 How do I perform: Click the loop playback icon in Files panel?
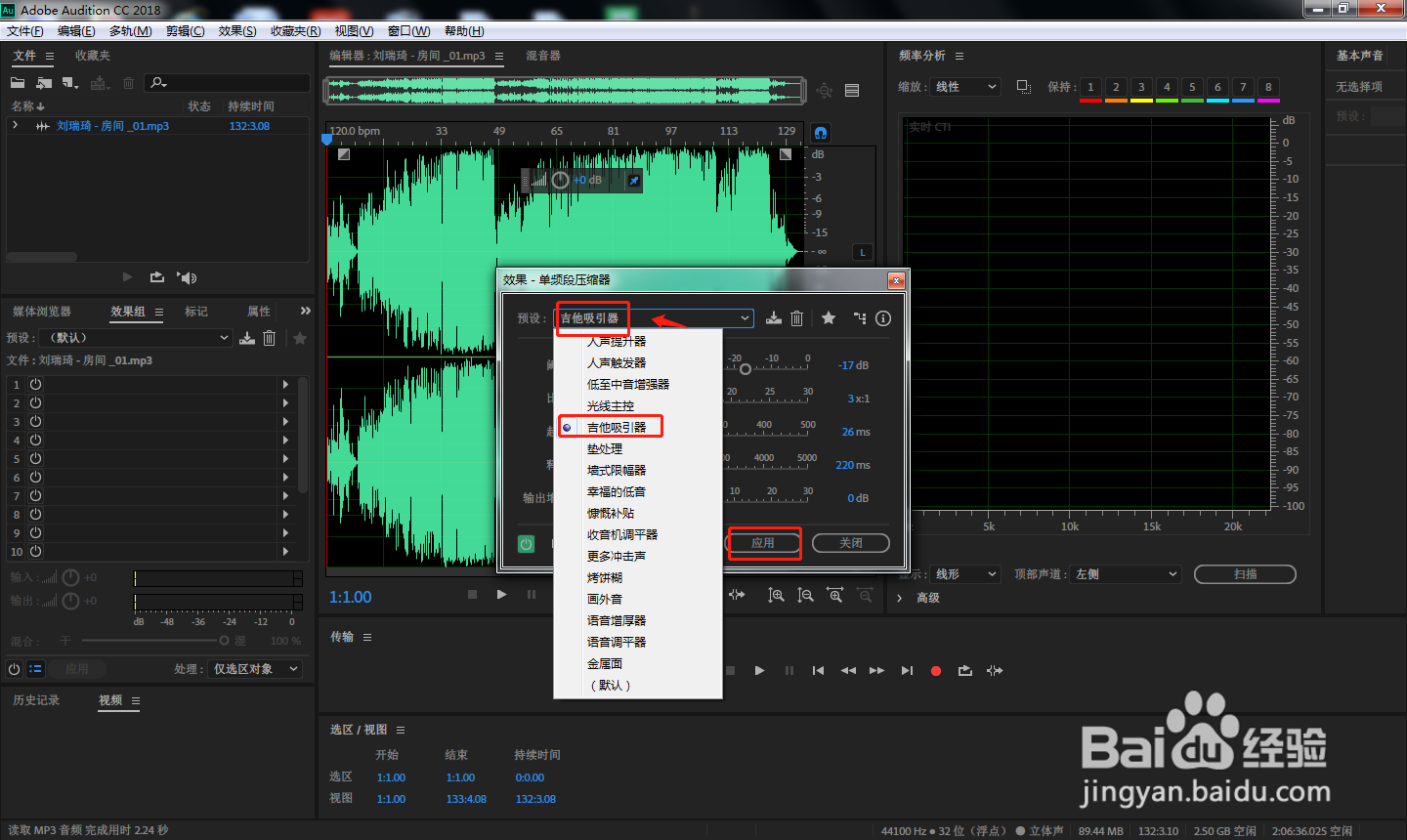coord(157,277)
